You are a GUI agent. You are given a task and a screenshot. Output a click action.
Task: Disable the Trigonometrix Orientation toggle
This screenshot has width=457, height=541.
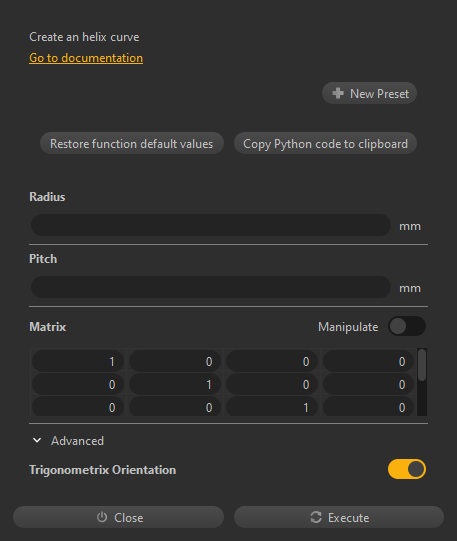[x=407, y=469]
